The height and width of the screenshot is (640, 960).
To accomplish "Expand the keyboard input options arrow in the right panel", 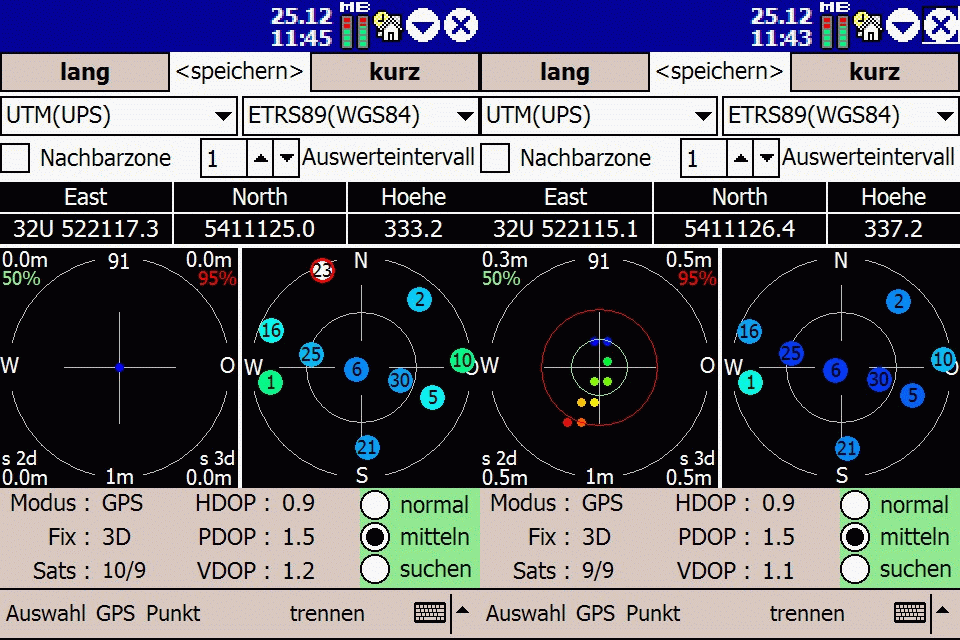I will [x=942, y=609].
